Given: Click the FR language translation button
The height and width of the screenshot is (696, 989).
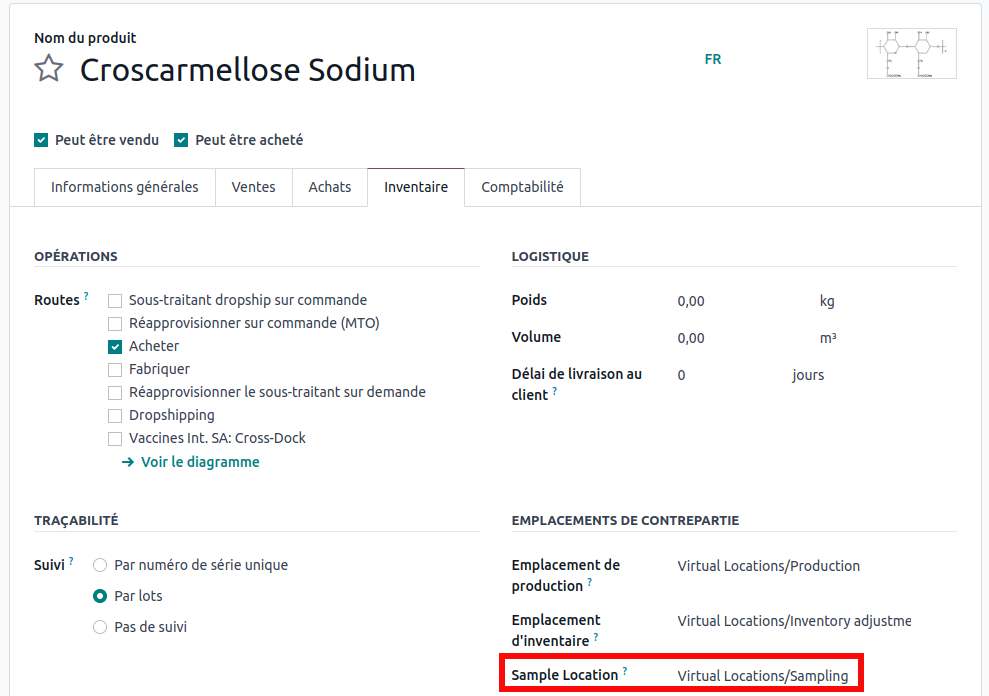Looking at the screenshot, I should click(x=713, y=60).
